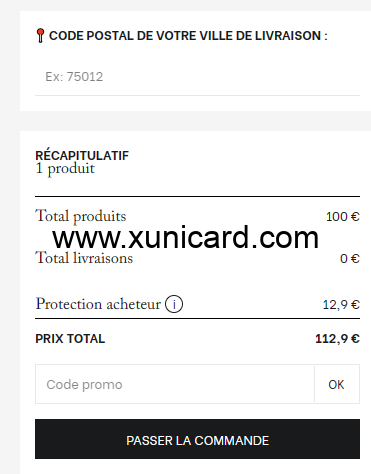This screenshot has height=474, width=371.
Task: Click the Total produits label
Action: coord(81,216)
